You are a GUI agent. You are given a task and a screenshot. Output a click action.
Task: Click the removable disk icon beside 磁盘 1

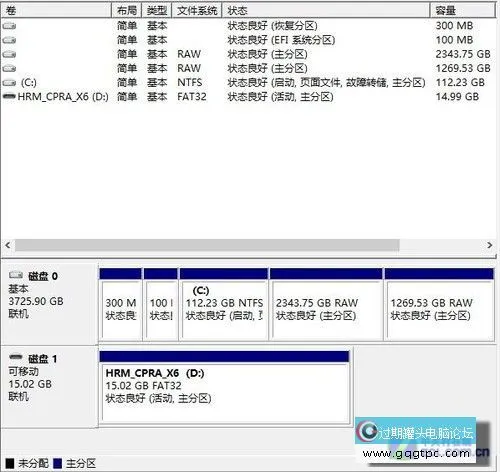pyautogui.click(x=16, y=357)
